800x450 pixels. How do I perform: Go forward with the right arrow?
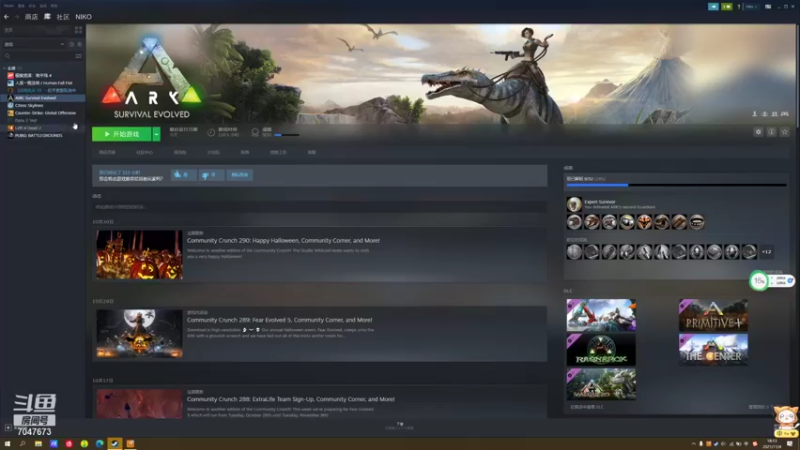[16, 17]
